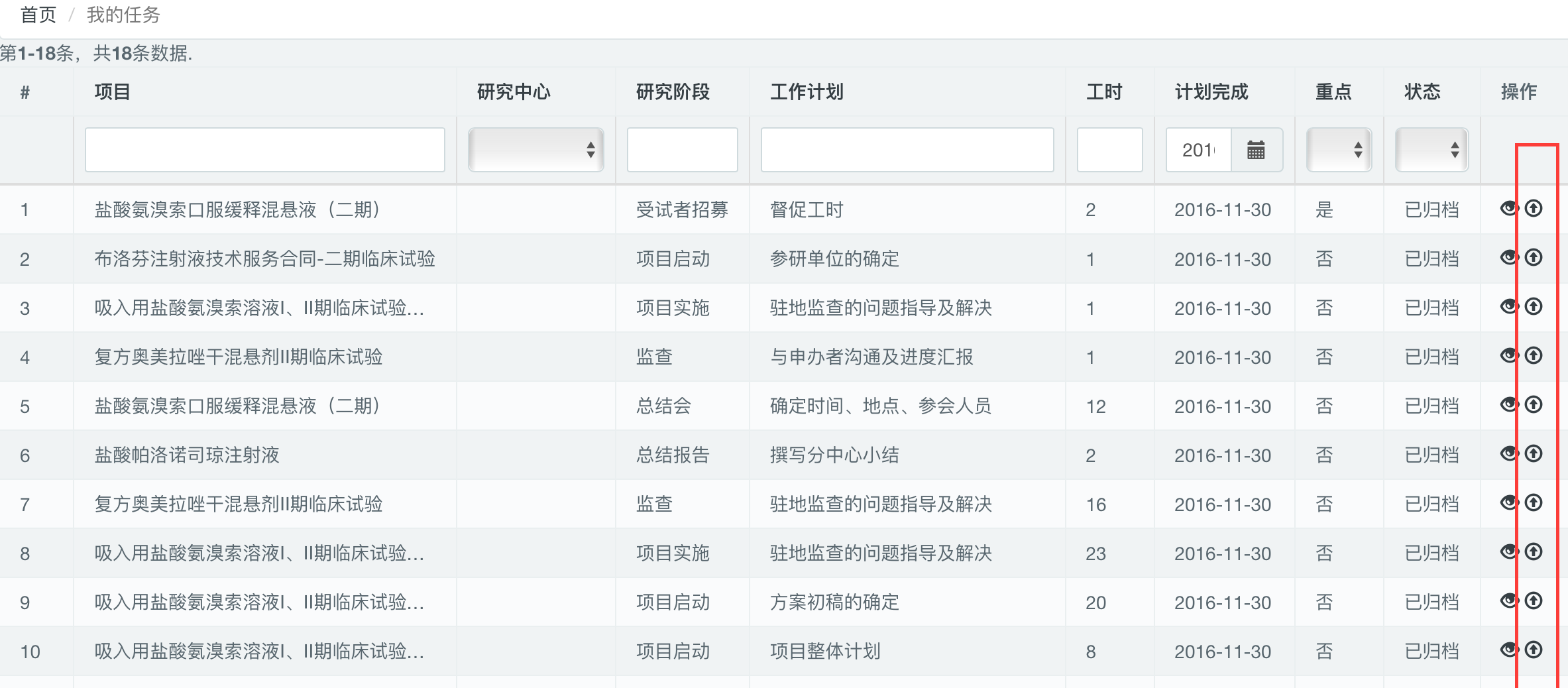View row 7 task eye icon
The height and width of the screenshot is (688, 1568).
point(1509,503)
